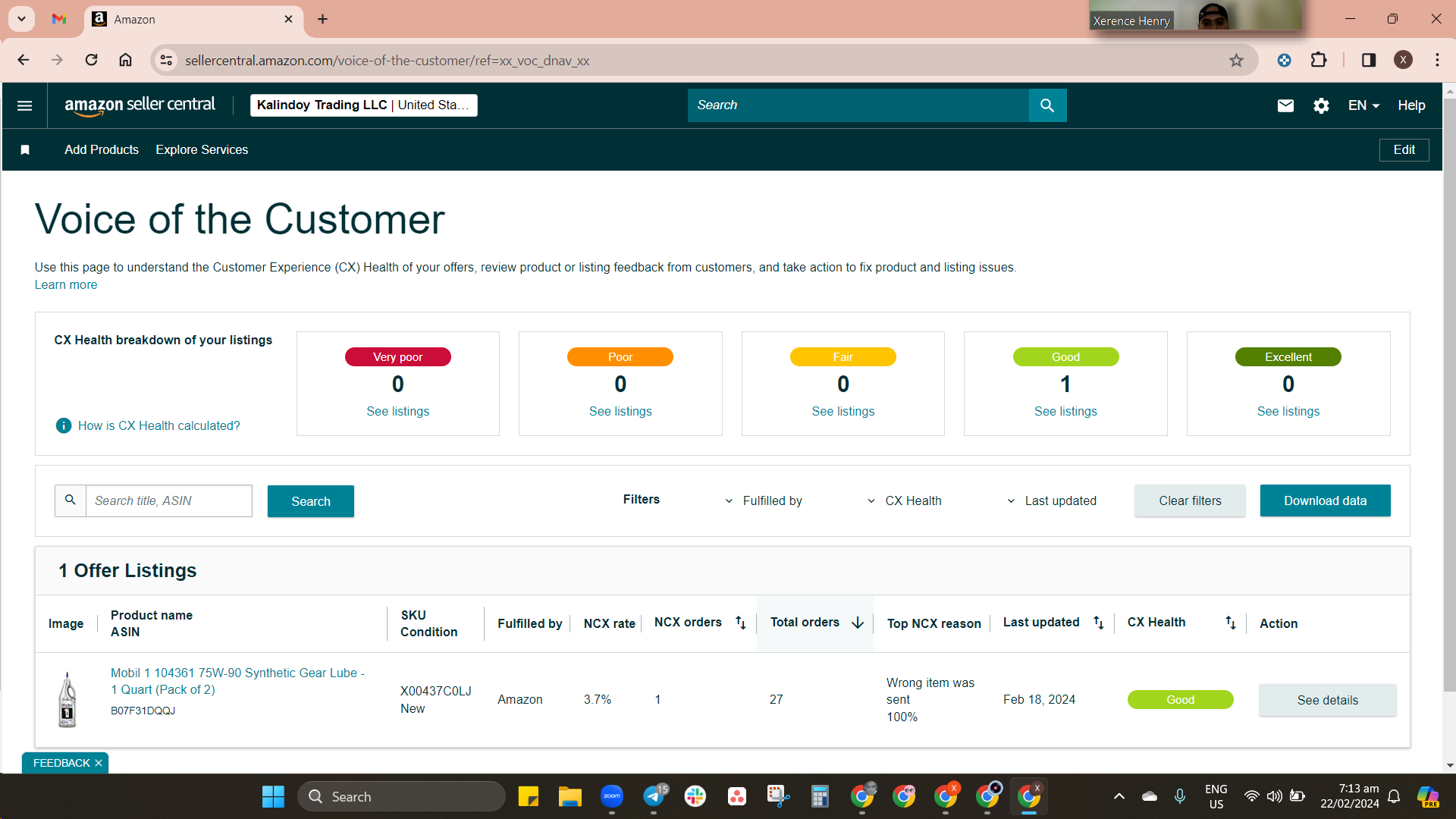This screenshot has height=819, width=1456.
Task: See listings under Fair
Action: (x=843, y=411)
